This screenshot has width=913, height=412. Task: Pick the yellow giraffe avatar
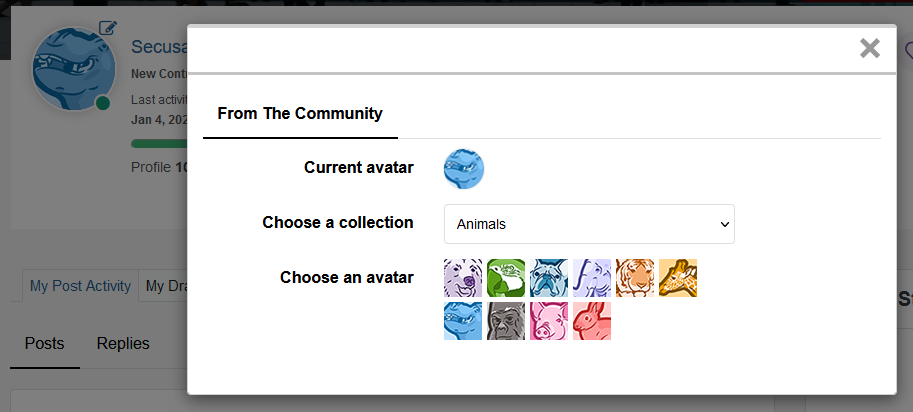click(678, 278)
